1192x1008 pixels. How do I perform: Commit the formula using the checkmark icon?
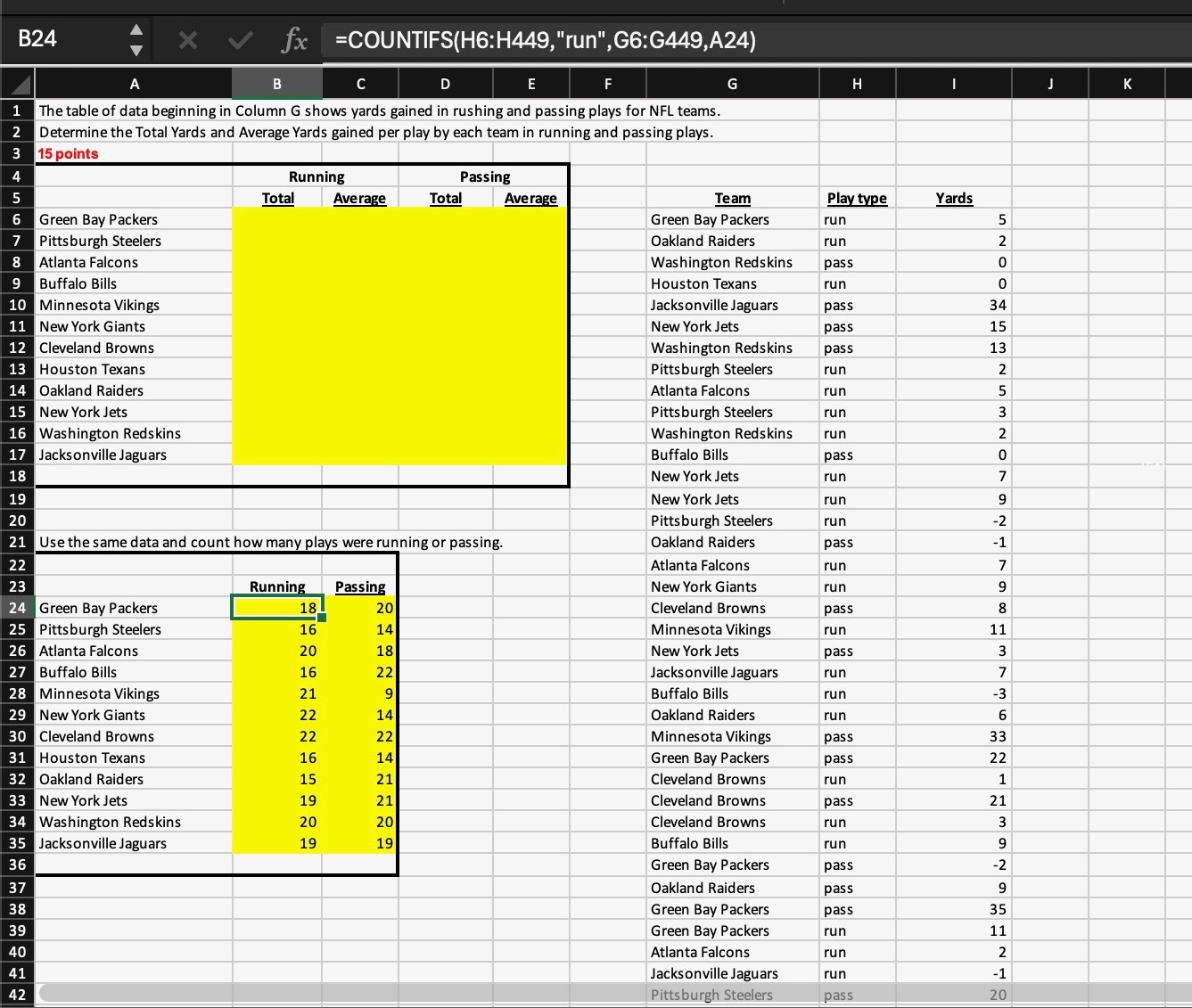click(239, 38)
